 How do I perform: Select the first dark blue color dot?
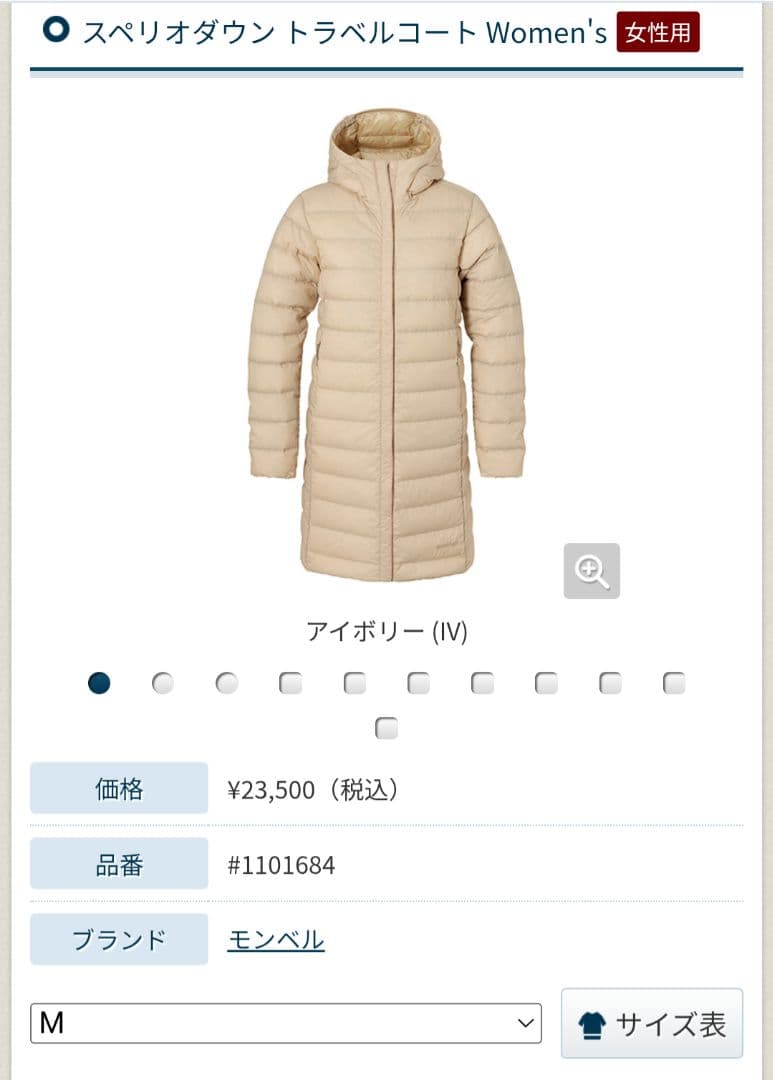(99, 683)
